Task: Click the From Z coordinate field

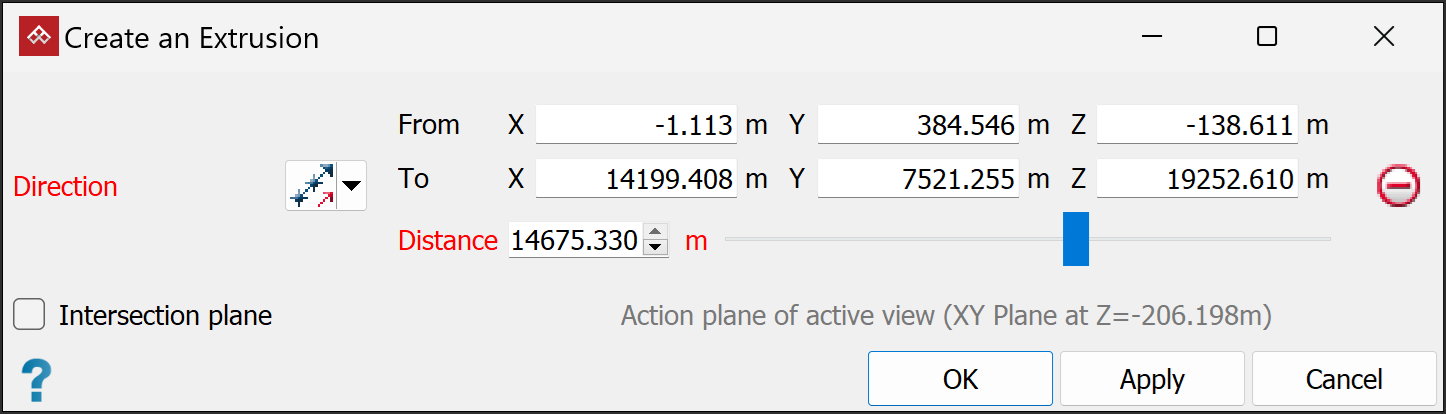Action: pyautogui.click(x=1197, y=125)
